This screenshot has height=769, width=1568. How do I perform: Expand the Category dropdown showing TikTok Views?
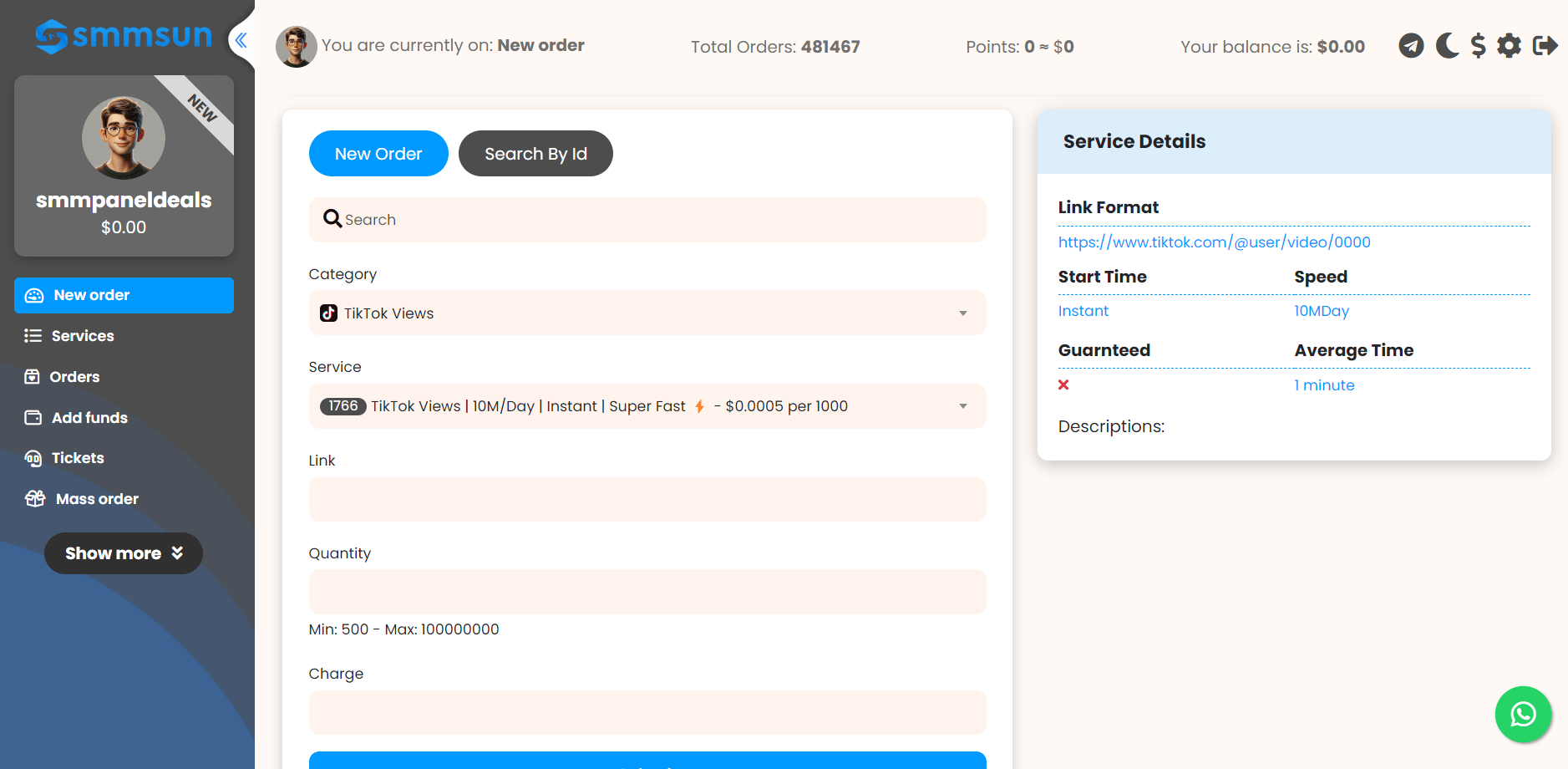point(647,313)
